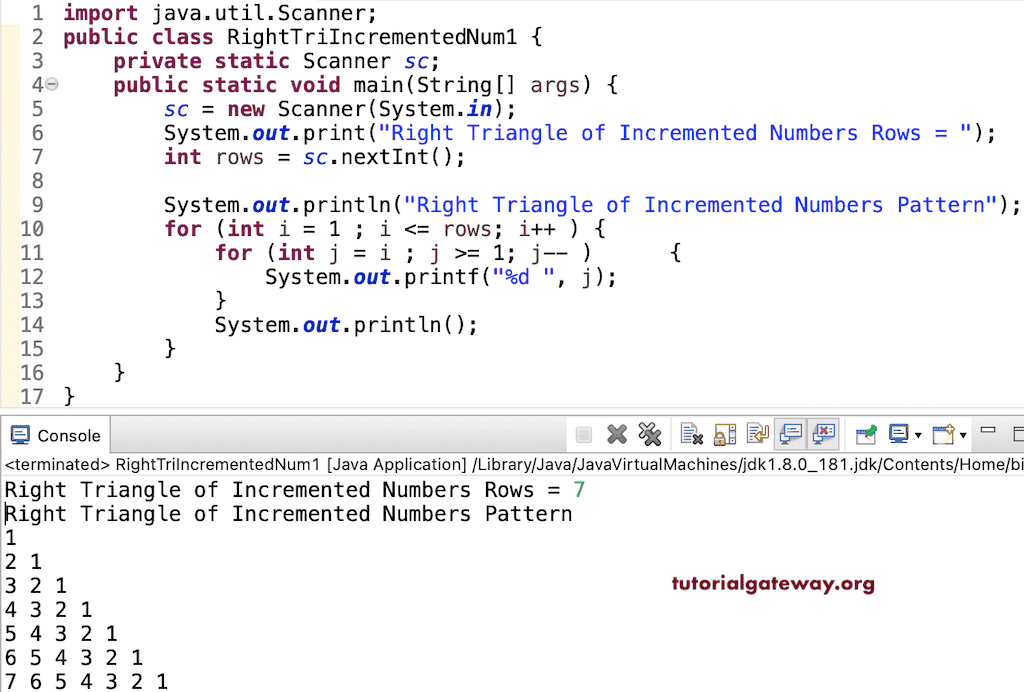Click the Console view icon beside its label
The width and height of the screenshot is (1024, 692).
click(x=20, y=436)
